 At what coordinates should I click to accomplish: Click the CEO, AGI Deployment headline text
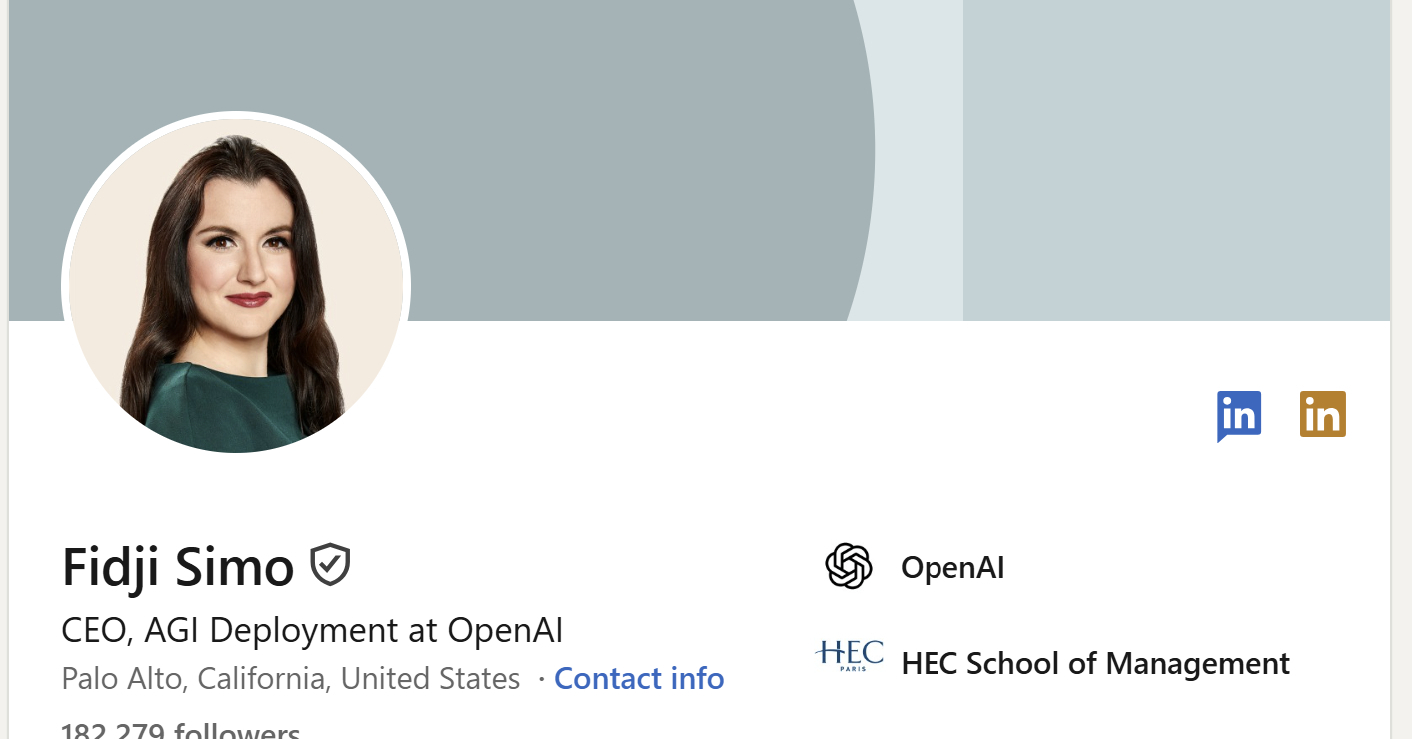(312, 630)
